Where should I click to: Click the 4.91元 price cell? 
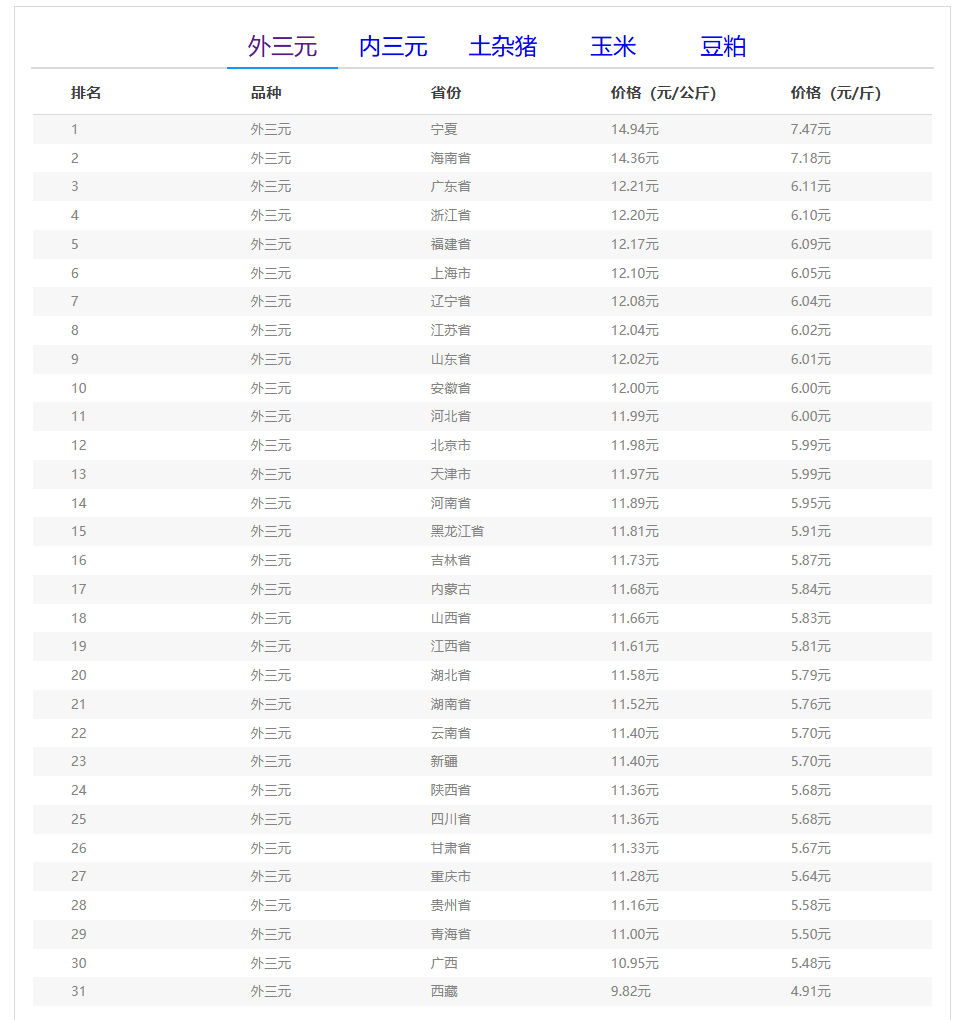pos(811,991)
